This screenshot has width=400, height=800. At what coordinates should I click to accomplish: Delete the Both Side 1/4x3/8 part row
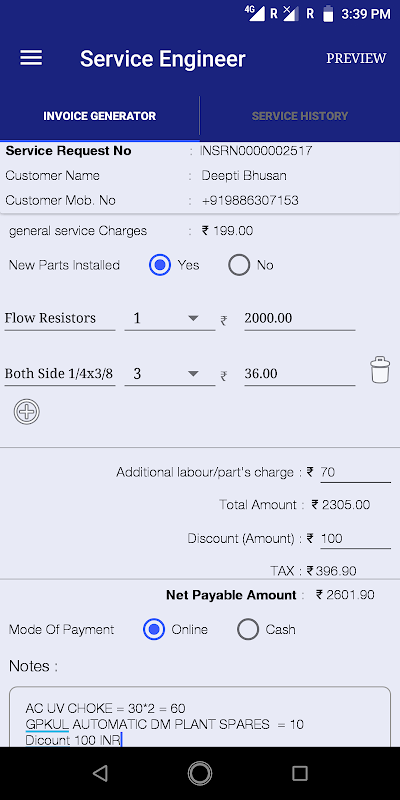380,370
